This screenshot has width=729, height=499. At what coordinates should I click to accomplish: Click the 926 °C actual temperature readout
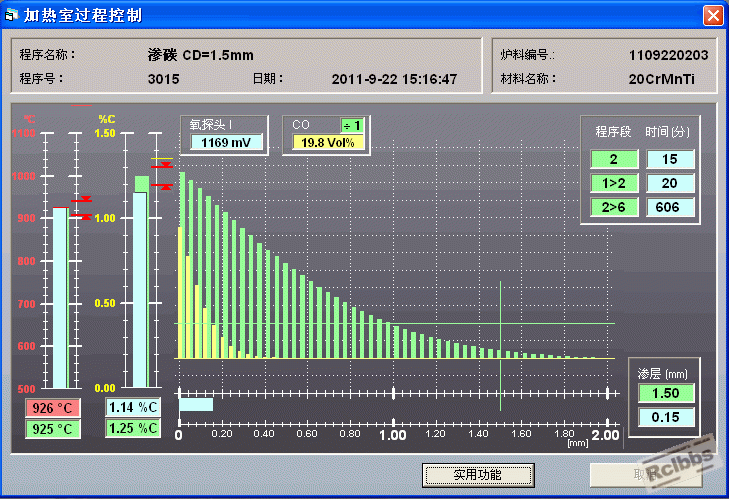point(53,408)
